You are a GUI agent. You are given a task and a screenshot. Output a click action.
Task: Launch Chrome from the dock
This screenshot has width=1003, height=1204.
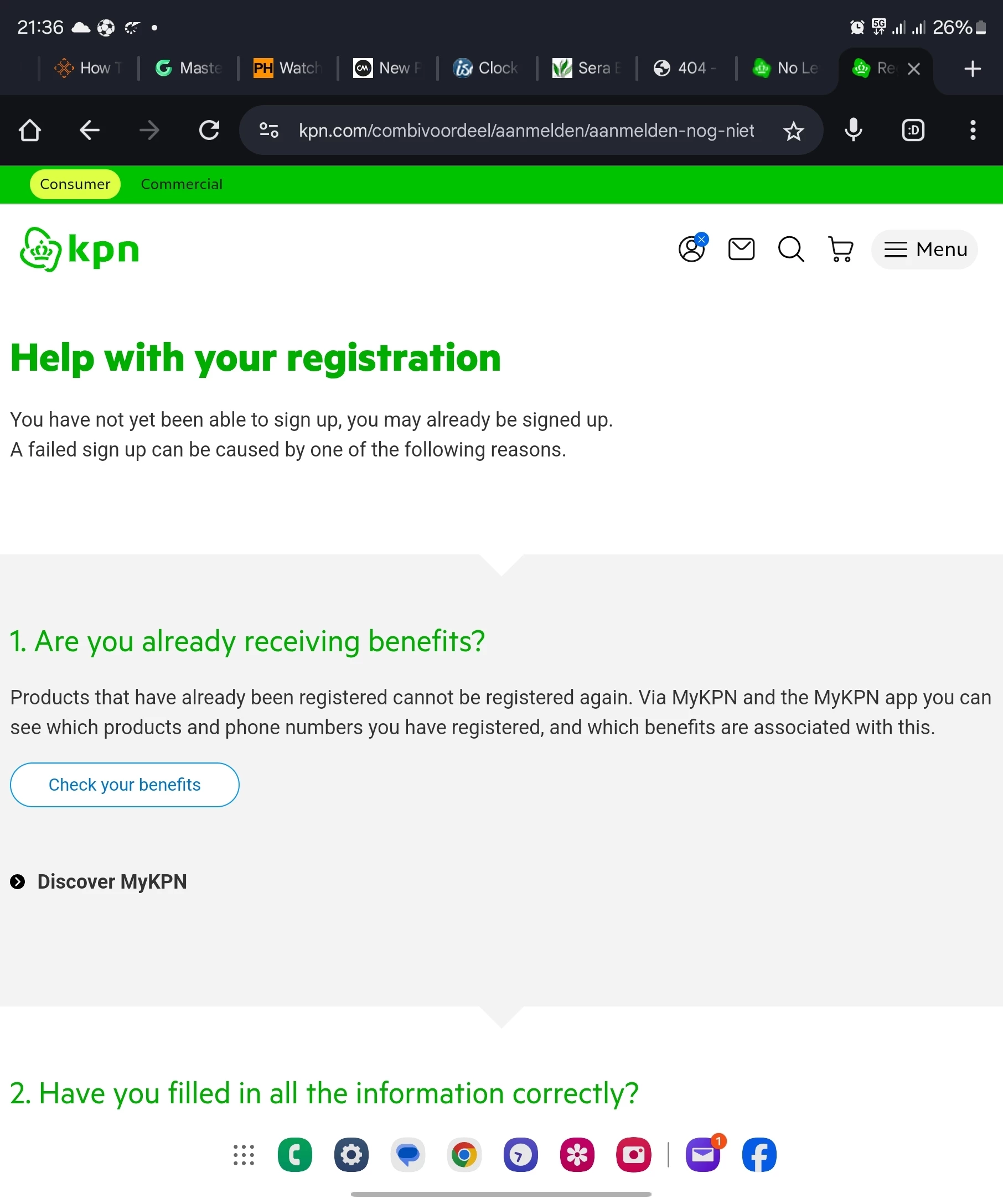[x=464, y=1155]
